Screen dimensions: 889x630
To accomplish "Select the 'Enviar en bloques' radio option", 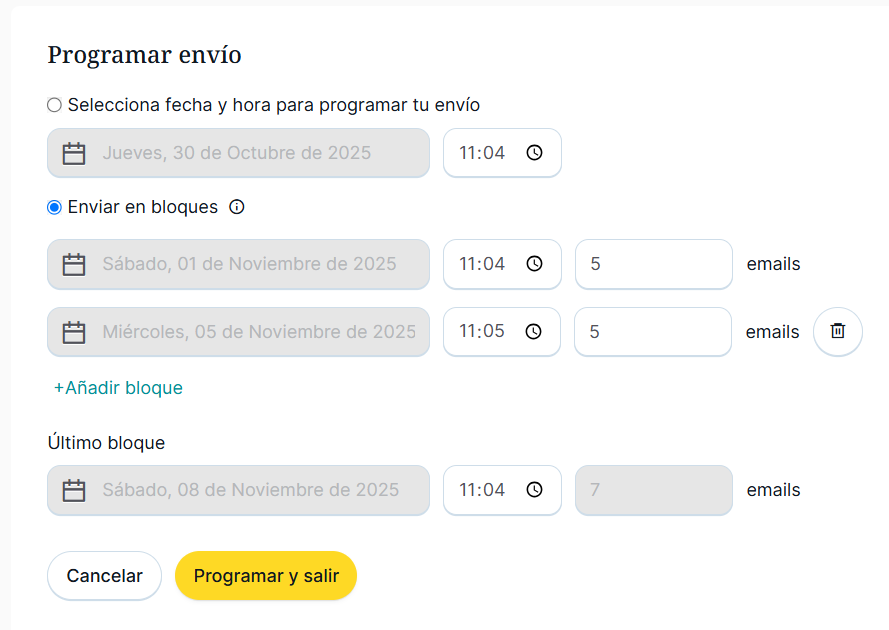I will click(55, 208).
